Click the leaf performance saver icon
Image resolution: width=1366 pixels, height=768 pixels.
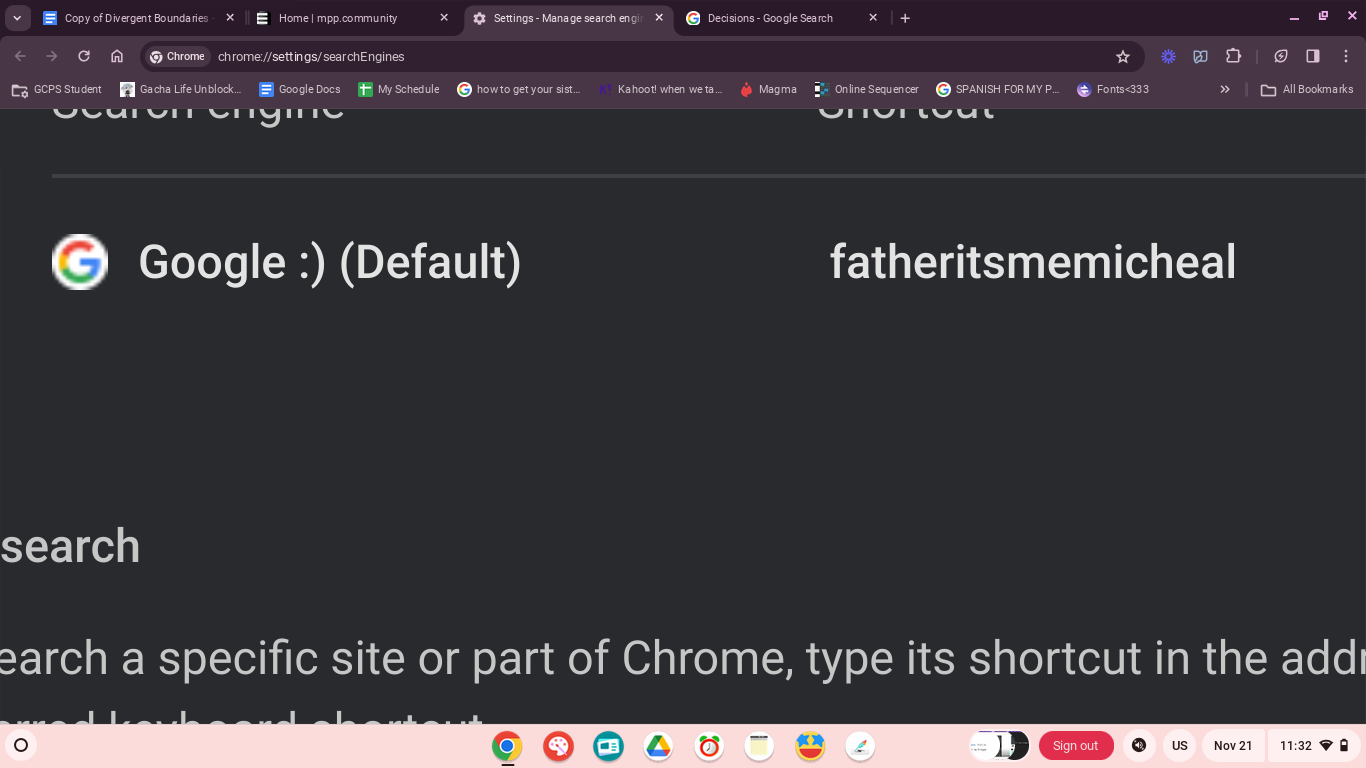pyautogui.click(x=1281, y=56)
